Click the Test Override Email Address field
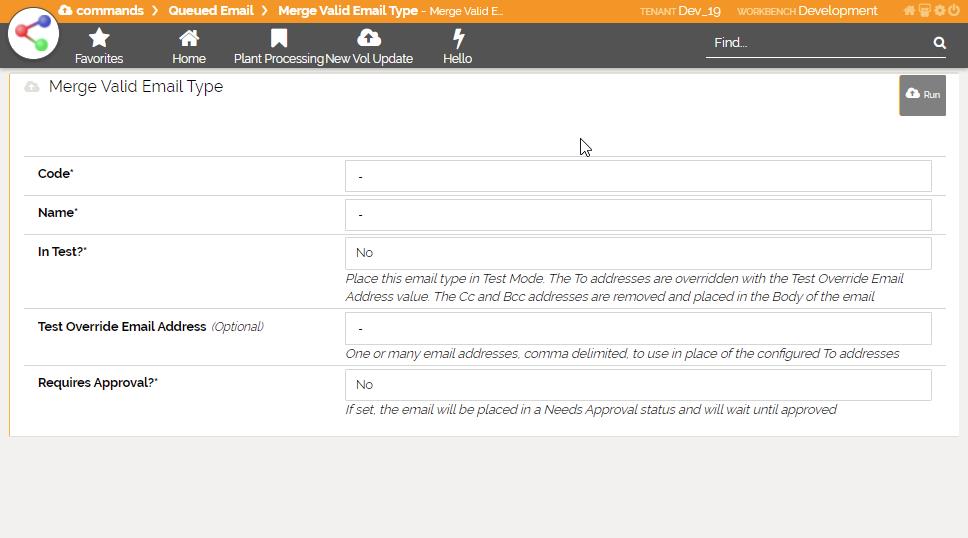Screen dimensions: 968x538 pos(637,329)
